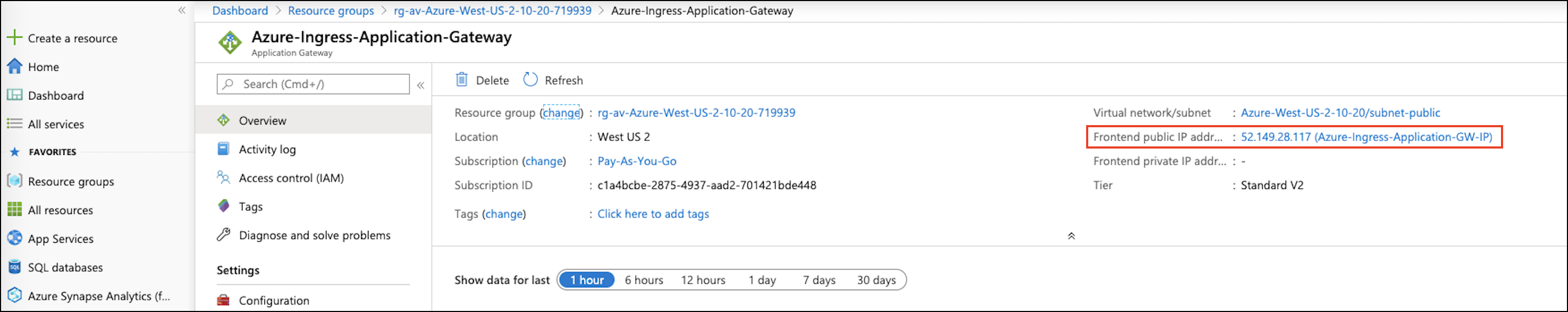Click the Activity log icon

coord(223,149)
